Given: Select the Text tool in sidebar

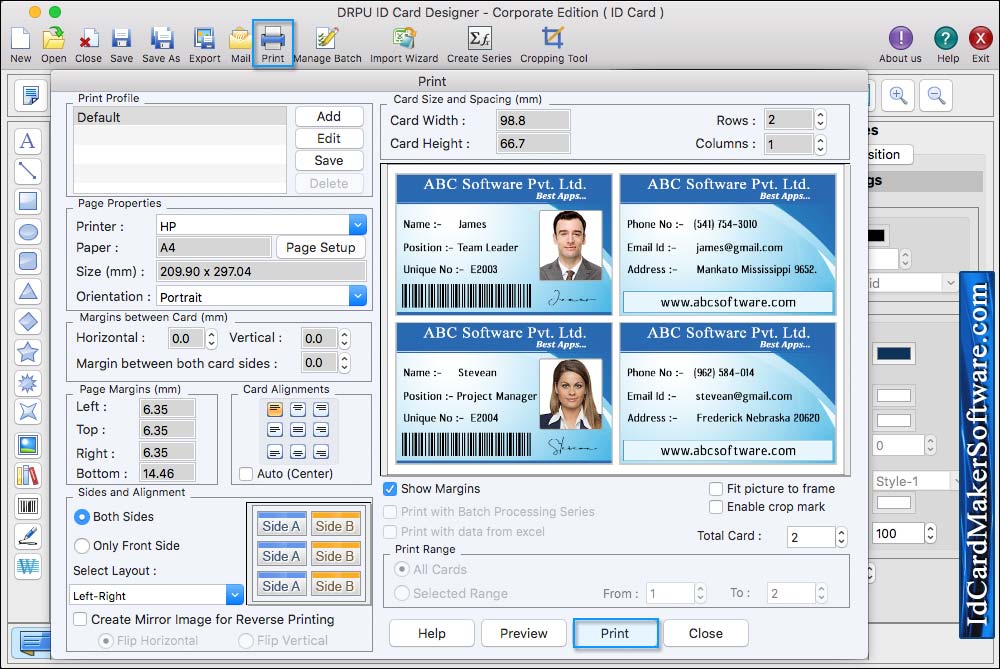Looking at the screenshot, I should coord(28,141).
